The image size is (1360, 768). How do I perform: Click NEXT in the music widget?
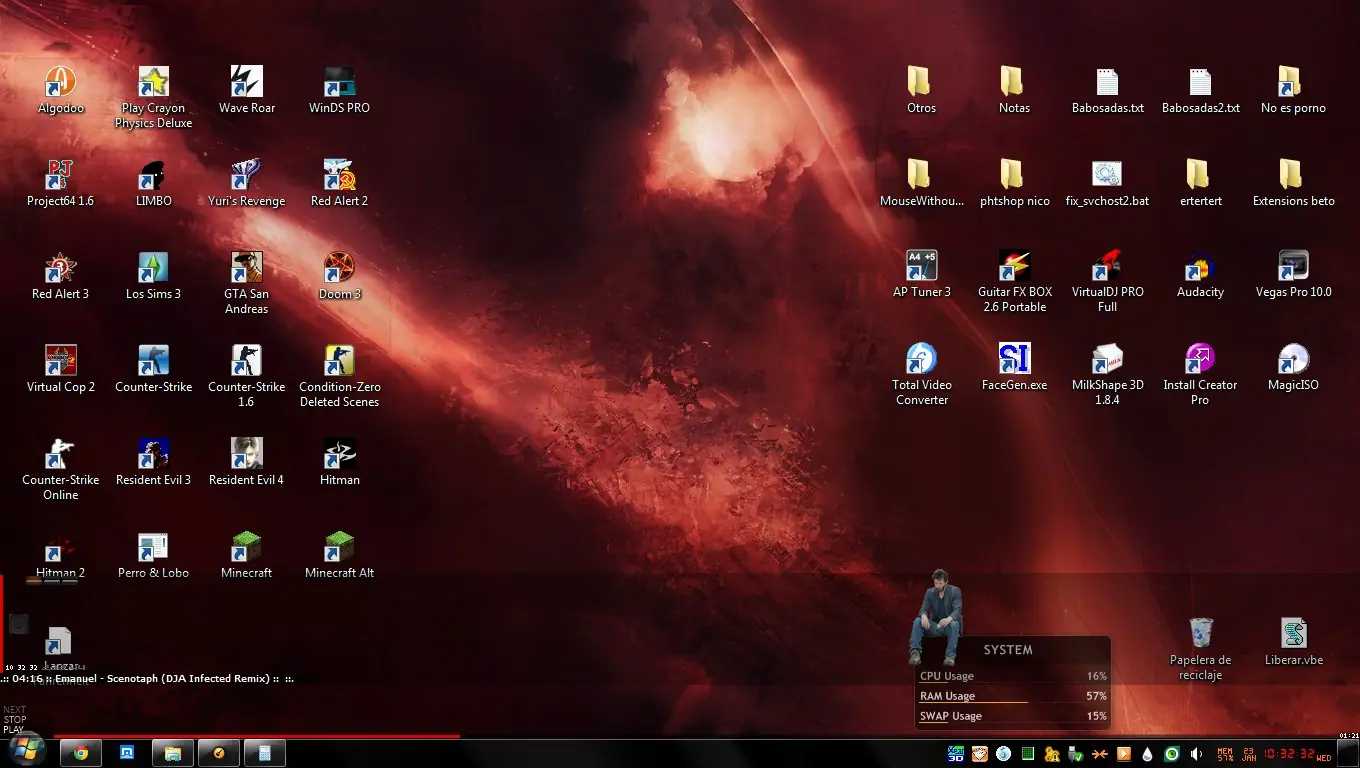[14, 710]
